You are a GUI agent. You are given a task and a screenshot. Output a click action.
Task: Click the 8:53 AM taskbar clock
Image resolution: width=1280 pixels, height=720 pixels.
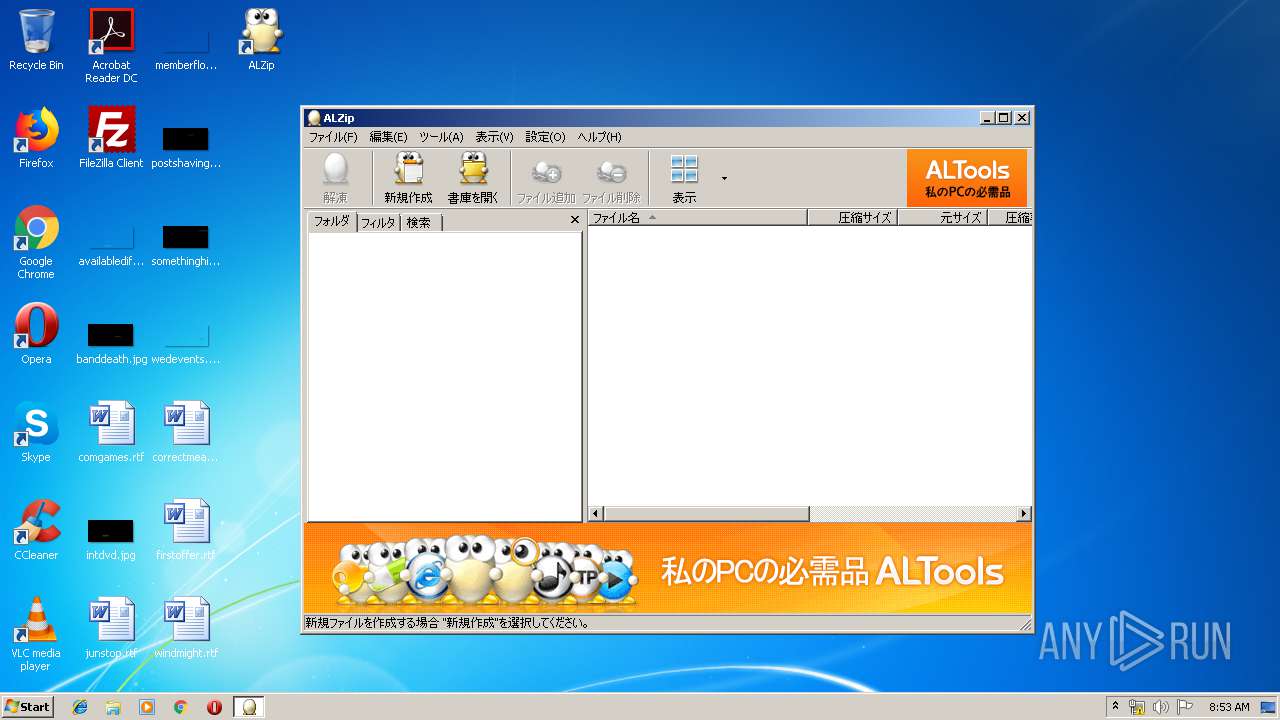[x=1229, y=707]
